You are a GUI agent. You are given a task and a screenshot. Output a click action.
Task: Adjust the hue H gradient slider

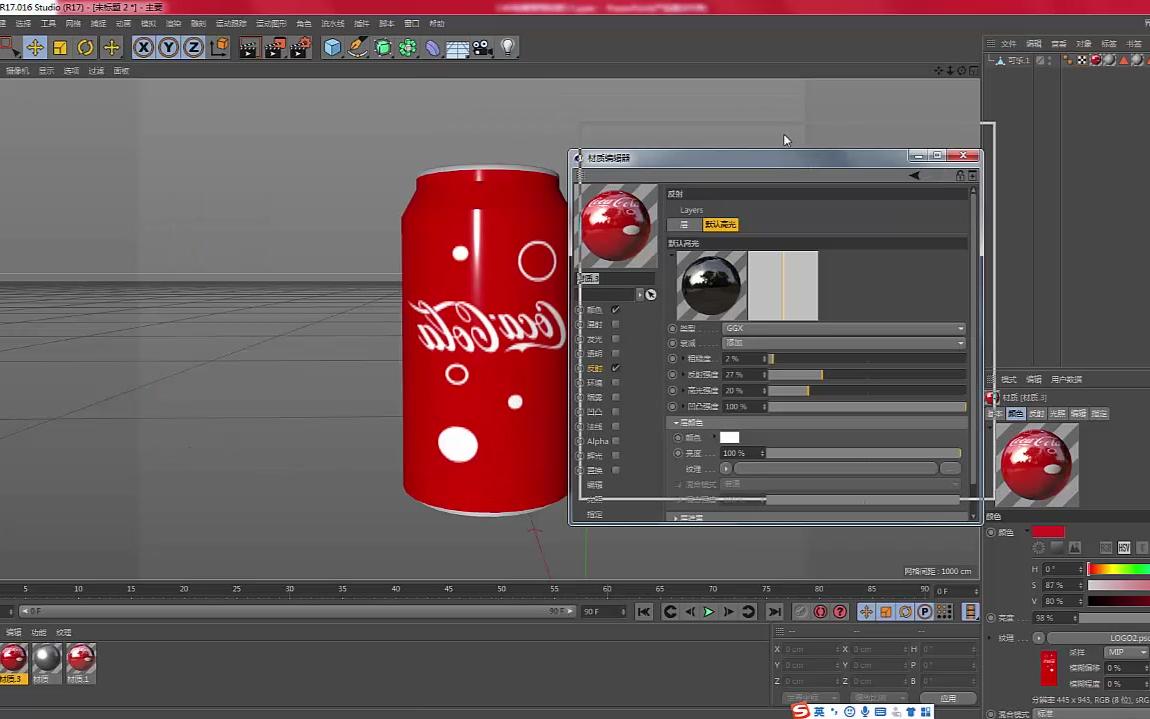(x=1118, y=569)
